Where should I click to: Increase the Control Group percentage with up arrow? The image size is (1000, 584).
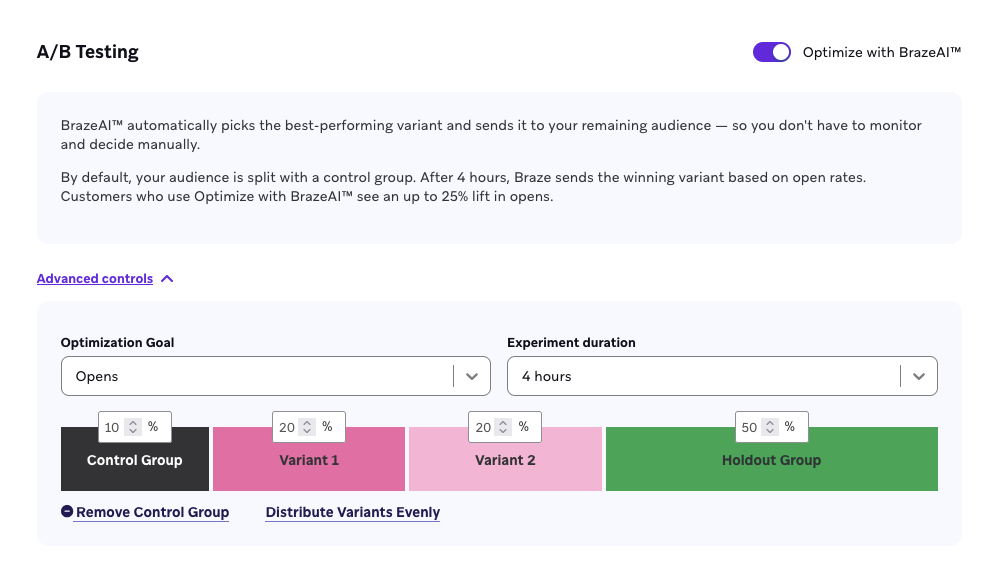(133, 423)
